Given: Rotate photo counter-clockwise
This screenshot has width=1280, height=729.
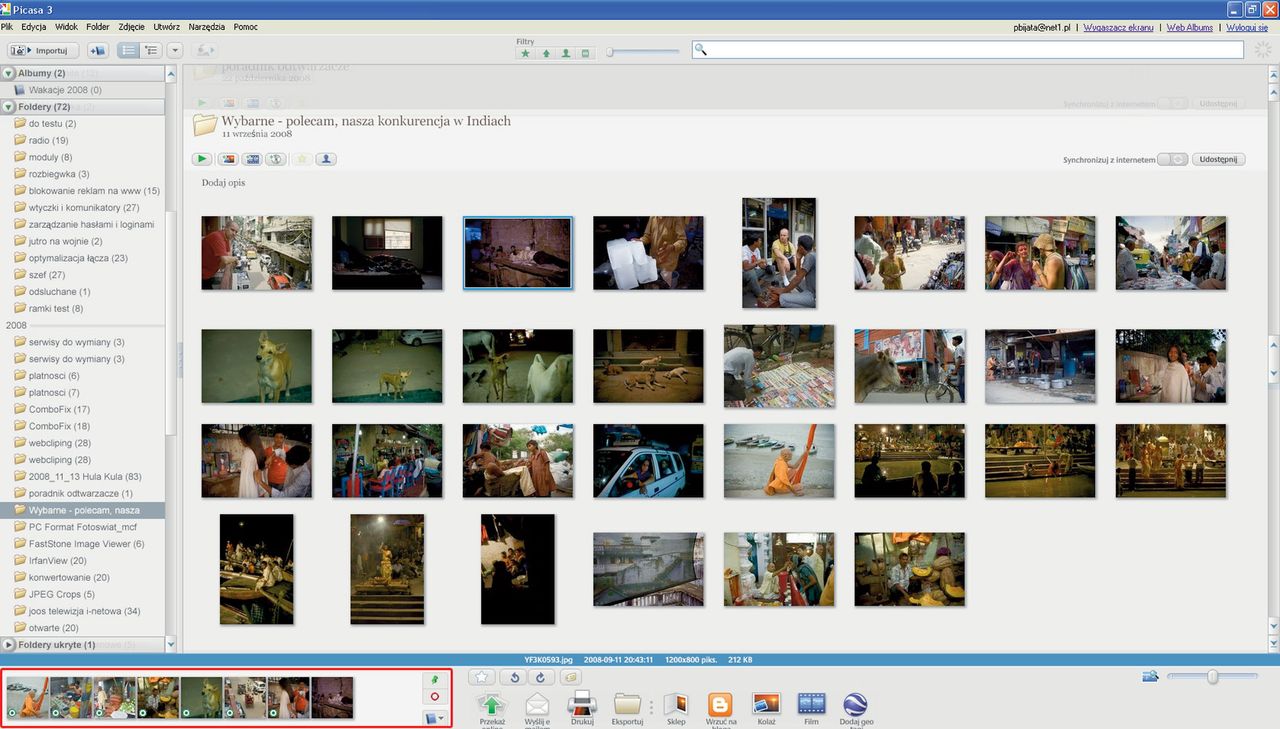Looking at the screenshot, I should click(x=513, y=678).
